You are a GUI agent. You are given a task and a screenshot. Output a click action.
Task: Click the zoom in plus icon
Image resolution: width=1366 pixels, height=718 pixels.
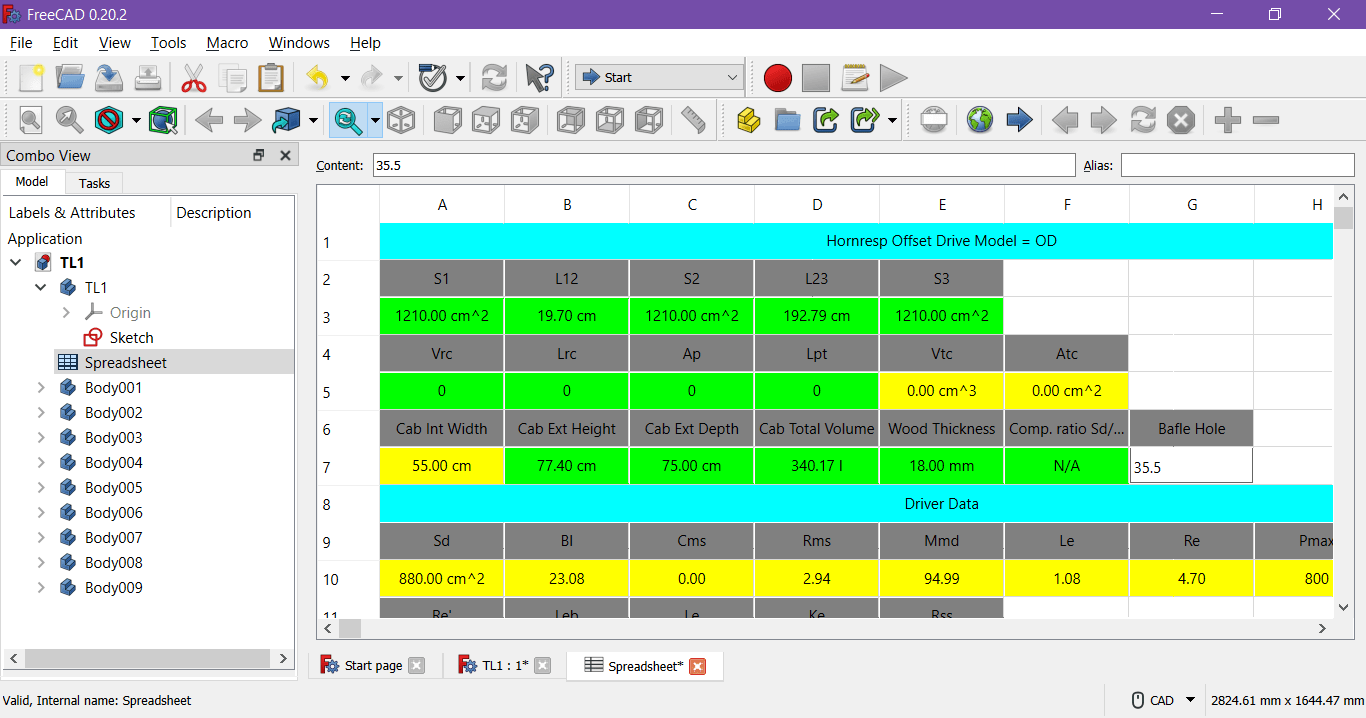(1228, 120)
